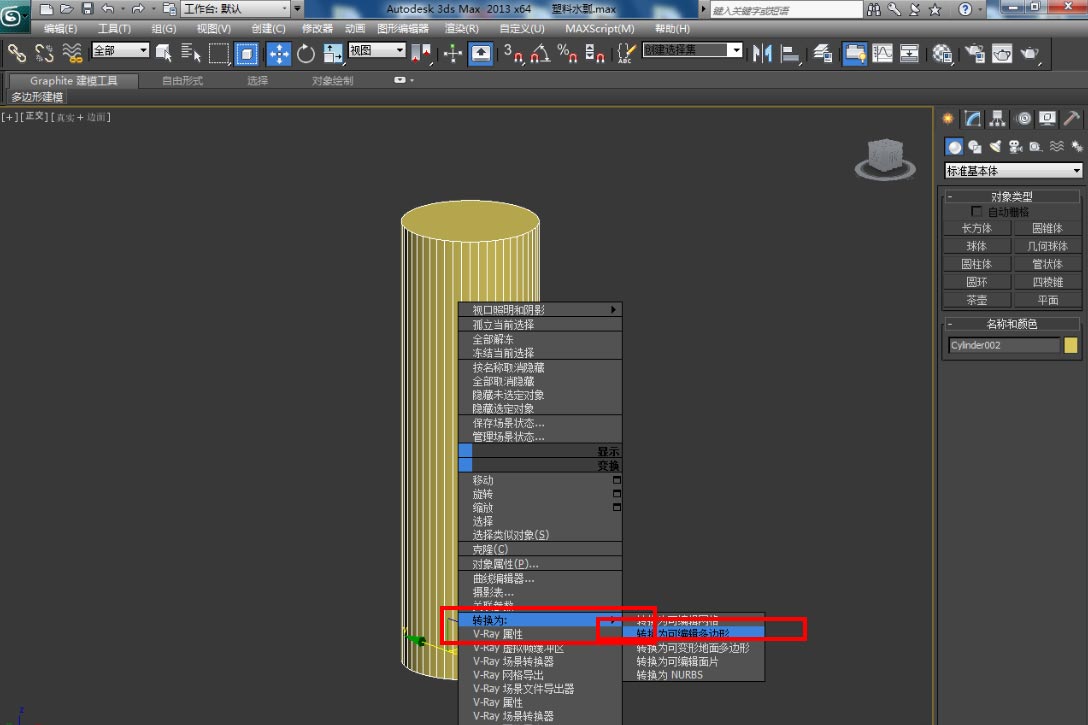Choose 转换为可编辑多边形 from submenu
This screenshot has width=1088, height=725.
(x=684, y=634)
